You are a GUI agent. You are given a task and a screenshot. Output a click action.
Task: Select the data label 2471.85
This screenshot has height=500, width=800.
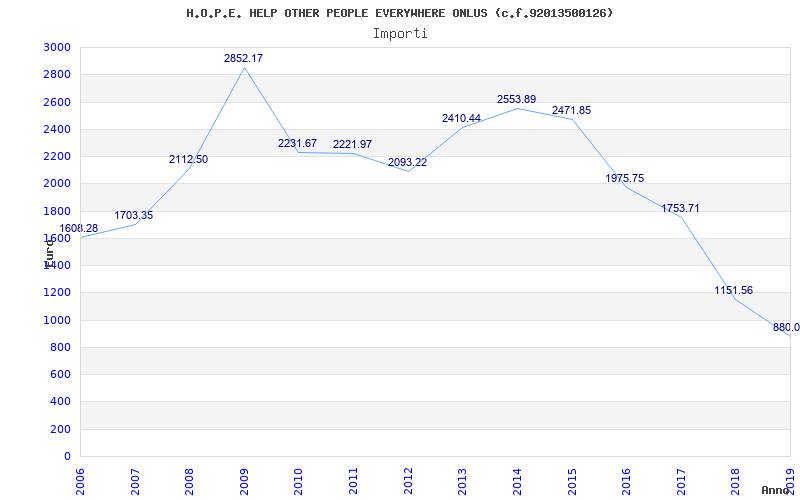571,110
